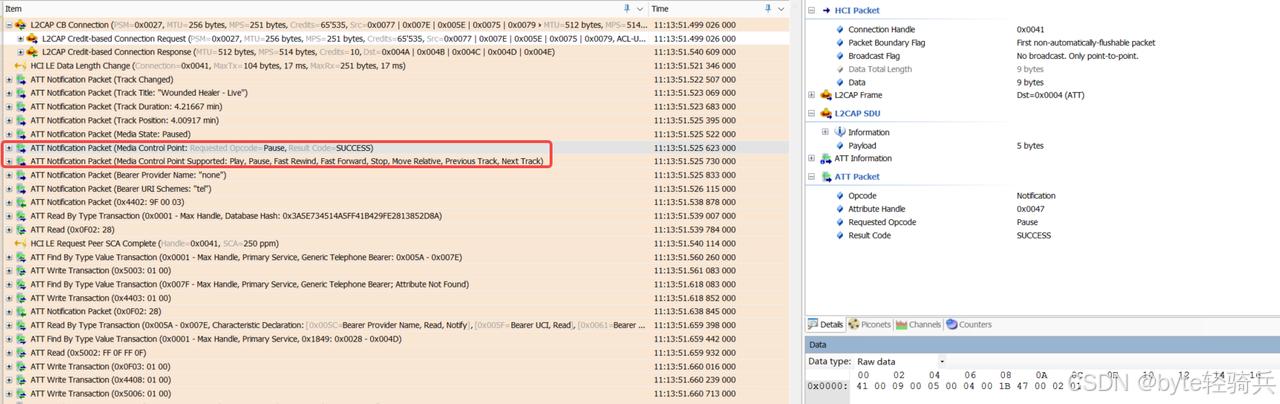Click the L2CAP Credit-based Connection Request icon
Viewport: 1280px width, 404px height.
(x=32, y=38)
